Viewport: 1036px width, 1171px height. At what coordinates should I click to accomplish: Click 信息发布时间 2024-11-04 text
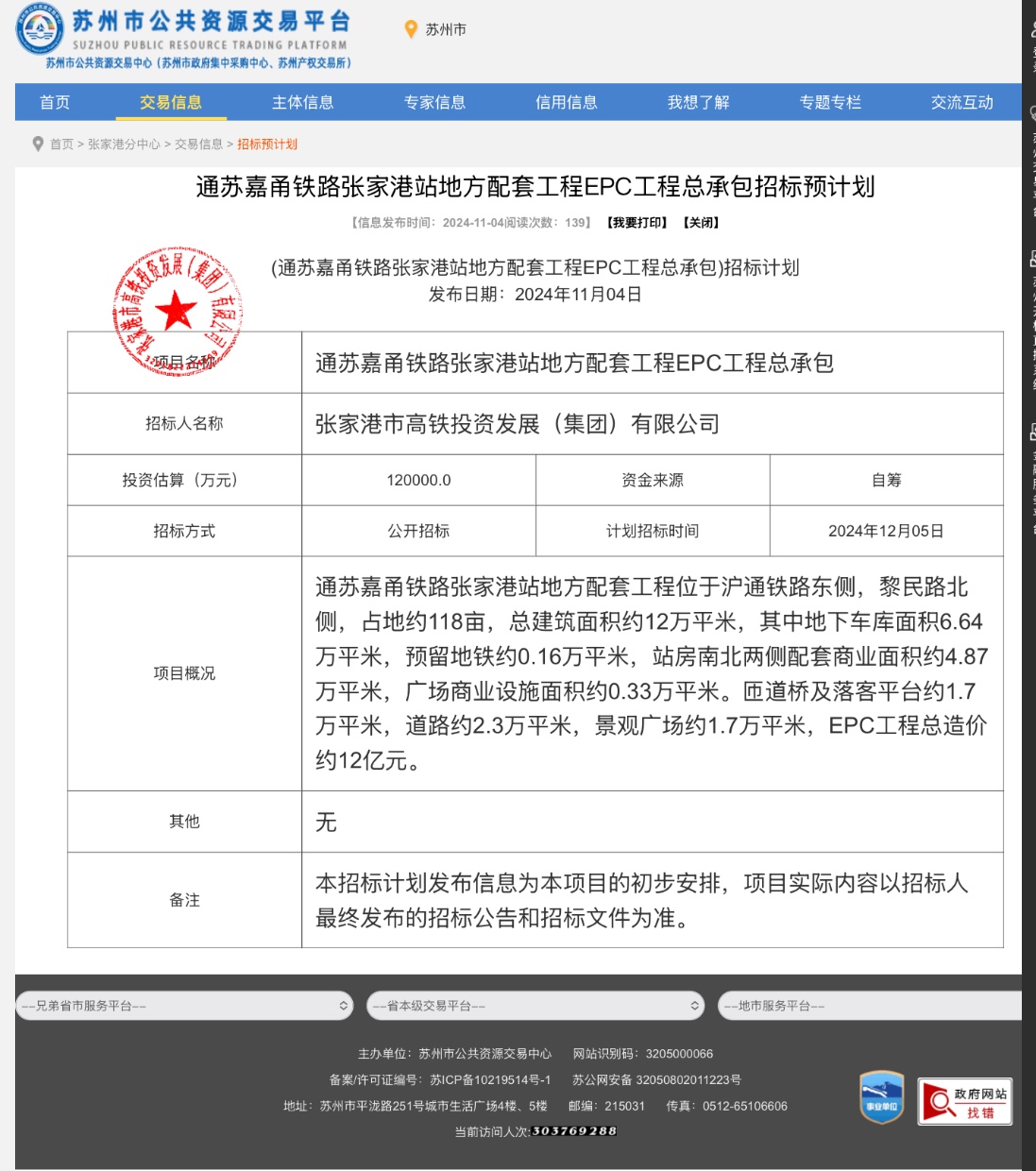(428, 223)
